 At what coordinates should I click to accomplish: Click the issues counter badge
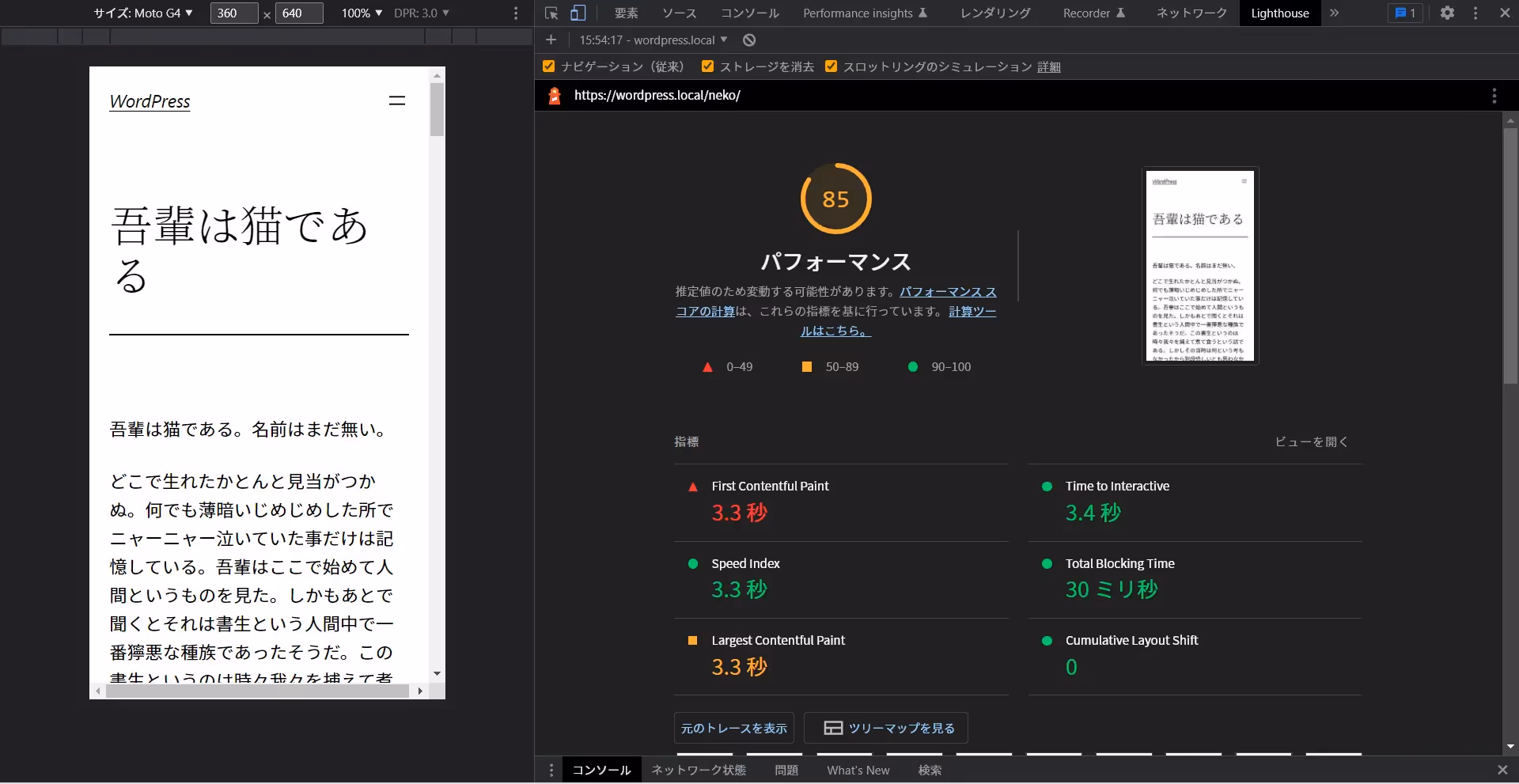pos(1405,13)
